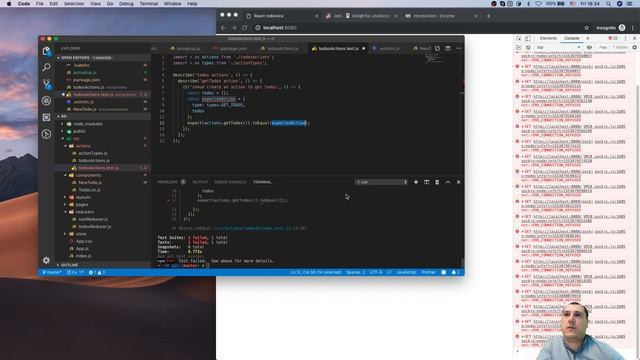This screenshot has width=640, height=360.
Task: Maximize the terminal panel with the chevron up
Action: point(448,182)
